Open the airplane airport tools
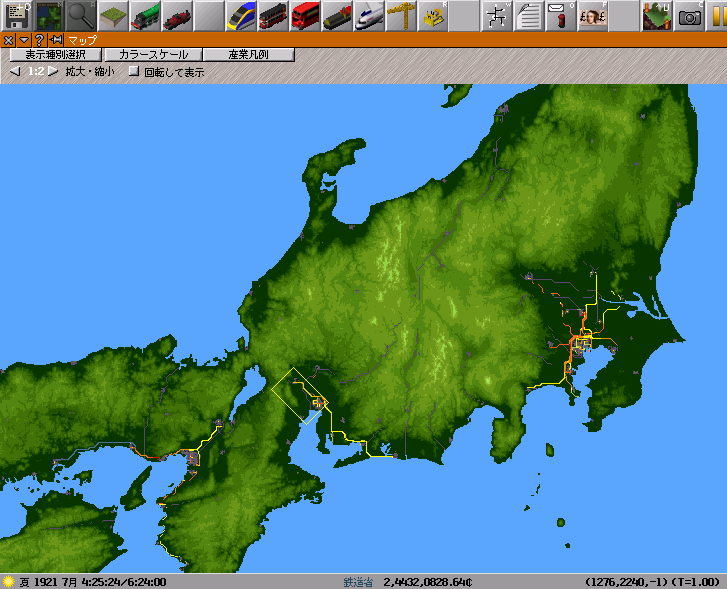This screenshot has width=727, height=589. 369,16
